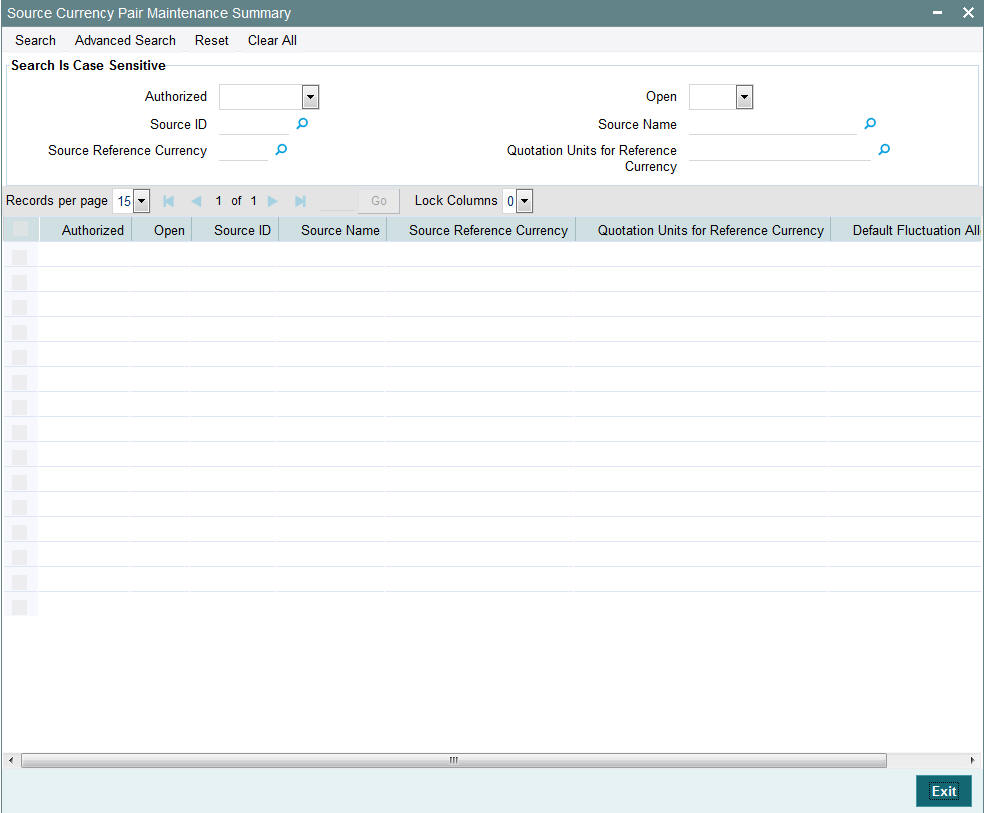Image resolution: width=984 pixels, height=813 pixels.
Task: Open Quotation Units for Reference Currency lookup icon
Action: coord(884,149)
